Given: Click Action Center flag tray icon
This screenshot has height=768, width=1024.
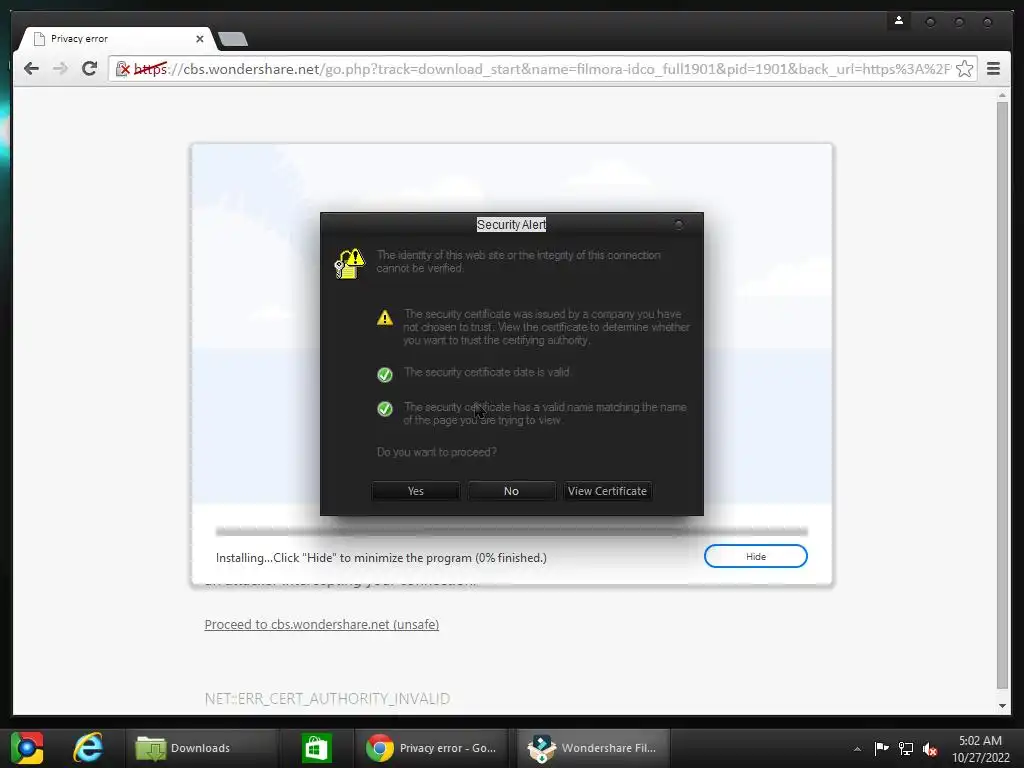Looking at the screenshot, I should click(x=882, y=748).
